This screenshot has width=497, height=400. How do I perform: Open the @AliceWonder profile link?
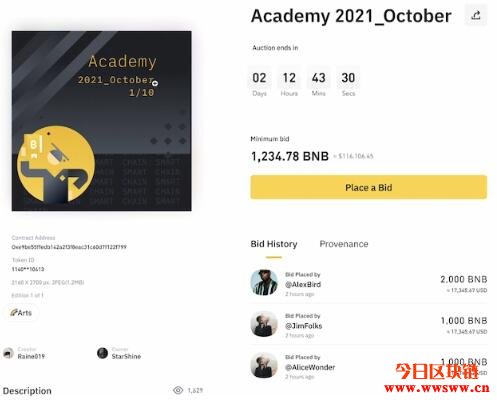tap(310, 367)
